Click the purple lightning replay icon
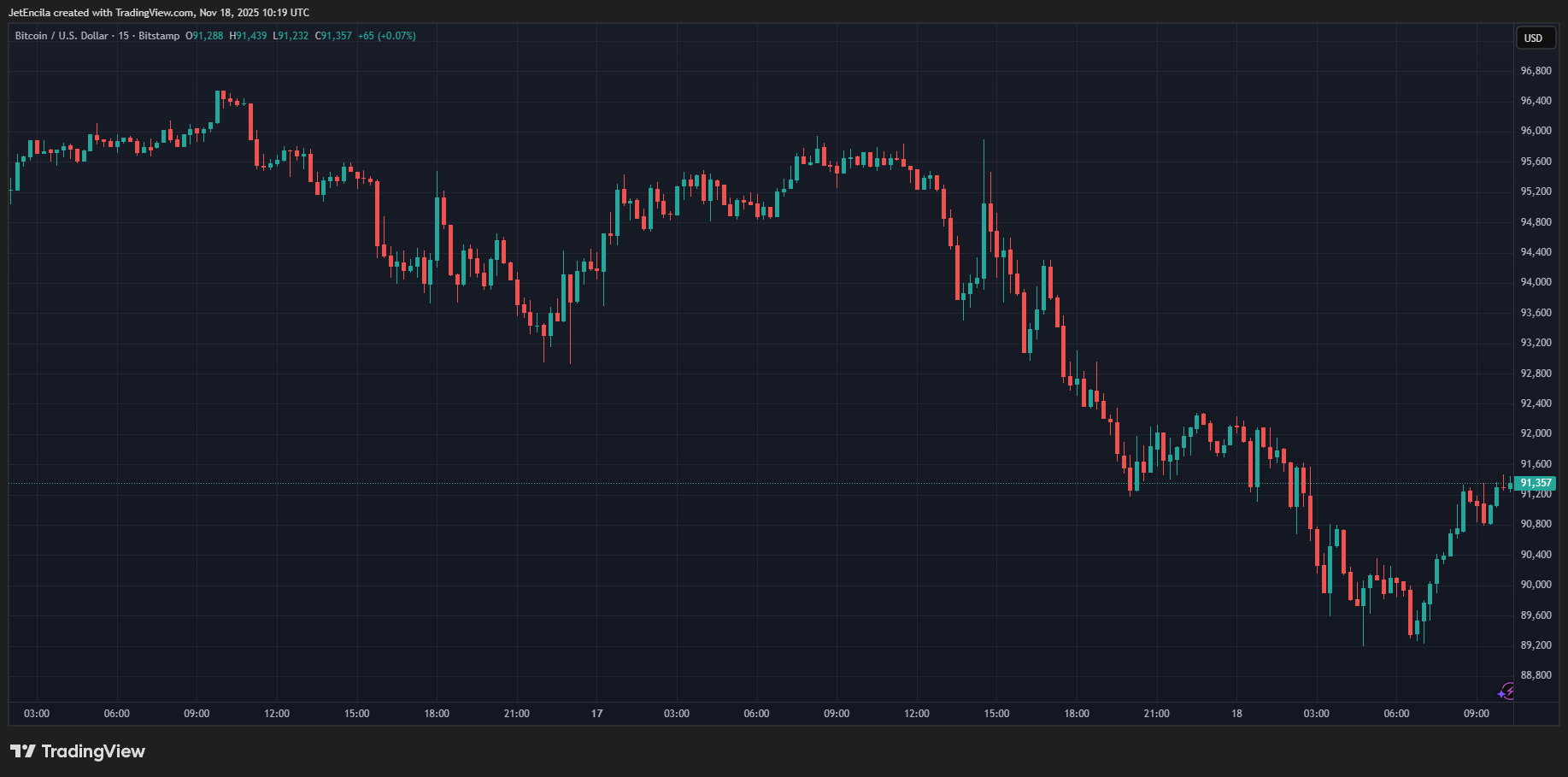Screen dimensions: 1568x777 [x=1506, y=691]
